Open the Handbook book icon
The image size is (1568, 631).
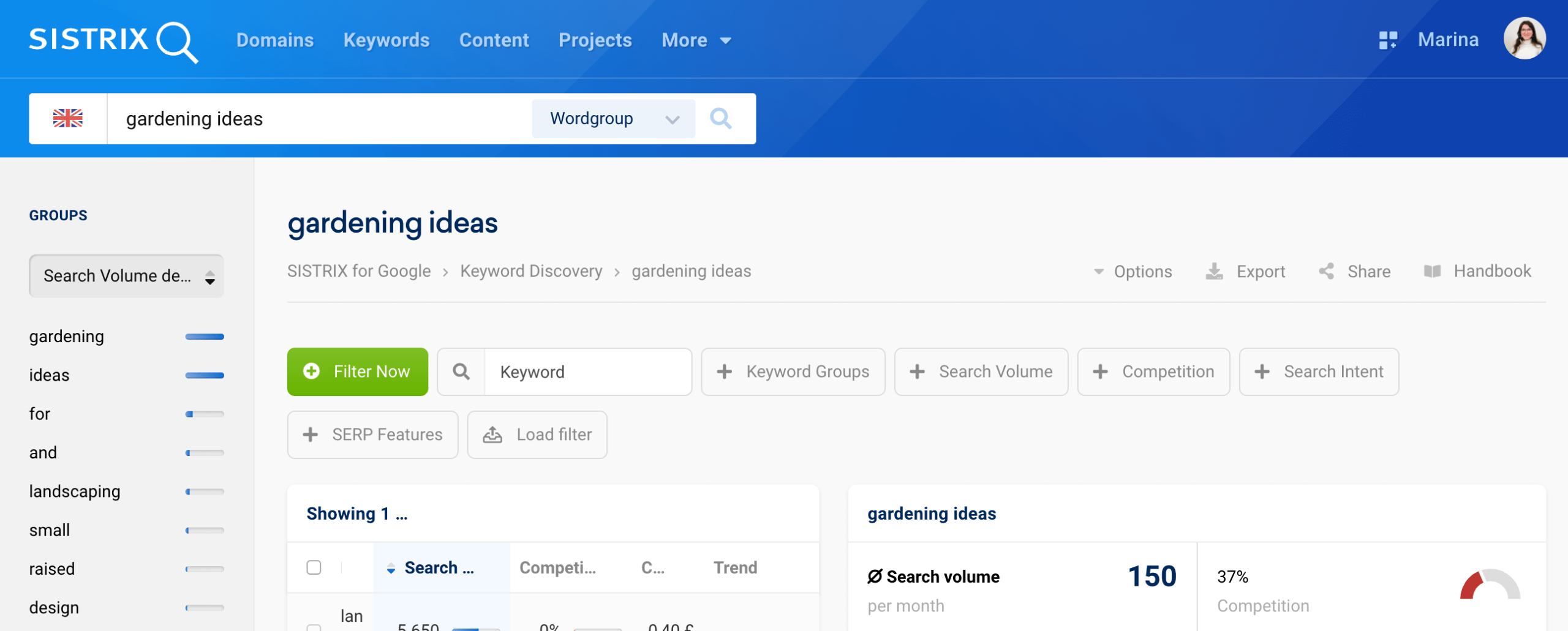[1432, 271]
